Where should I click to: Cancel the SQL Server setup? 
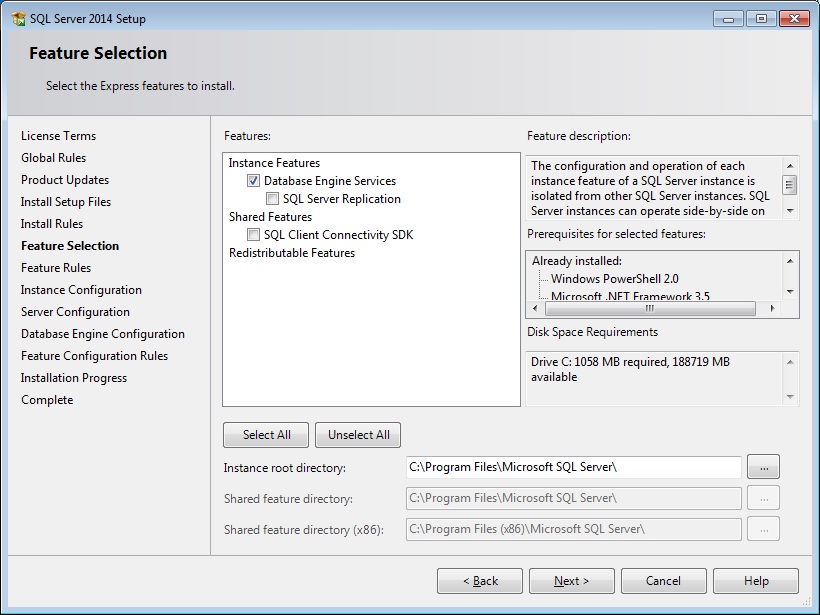(663, 580)
